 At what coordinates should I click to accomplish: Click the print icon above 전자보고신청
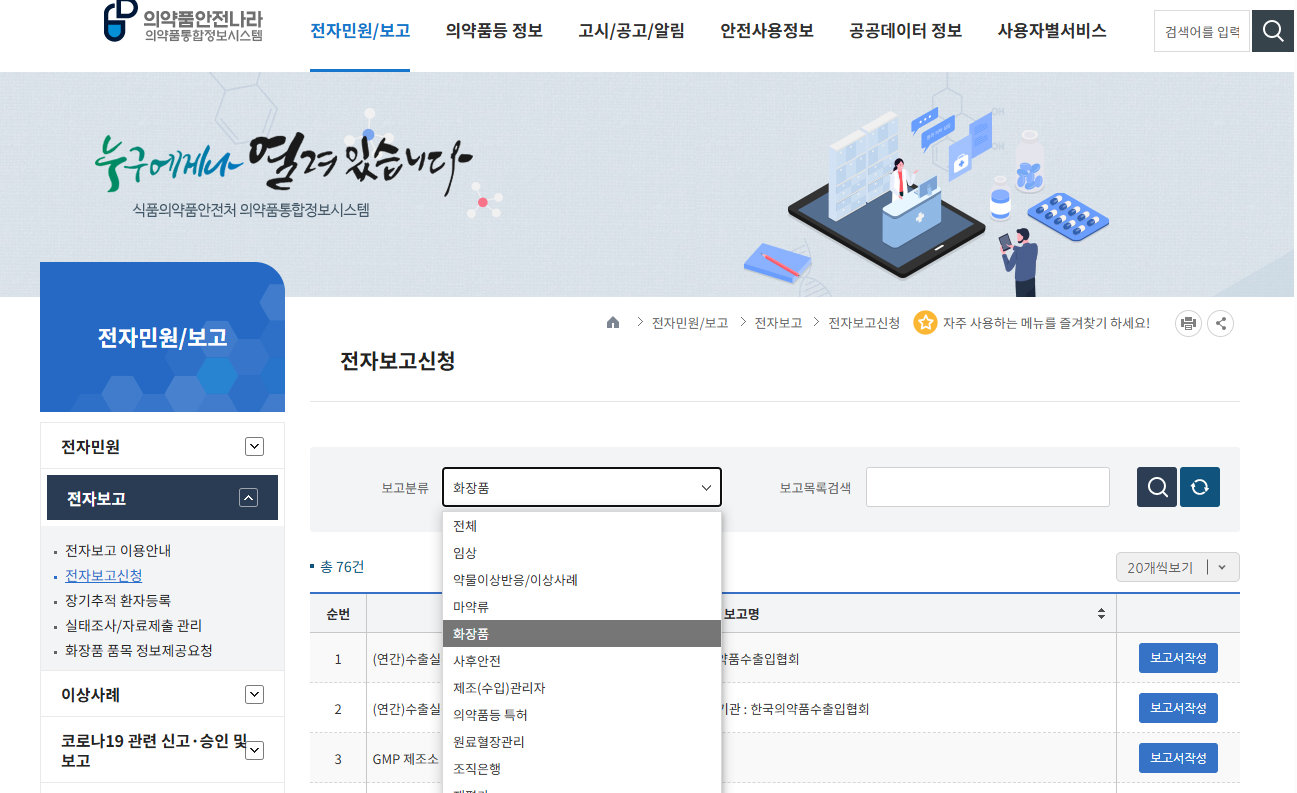point(1187,323)
